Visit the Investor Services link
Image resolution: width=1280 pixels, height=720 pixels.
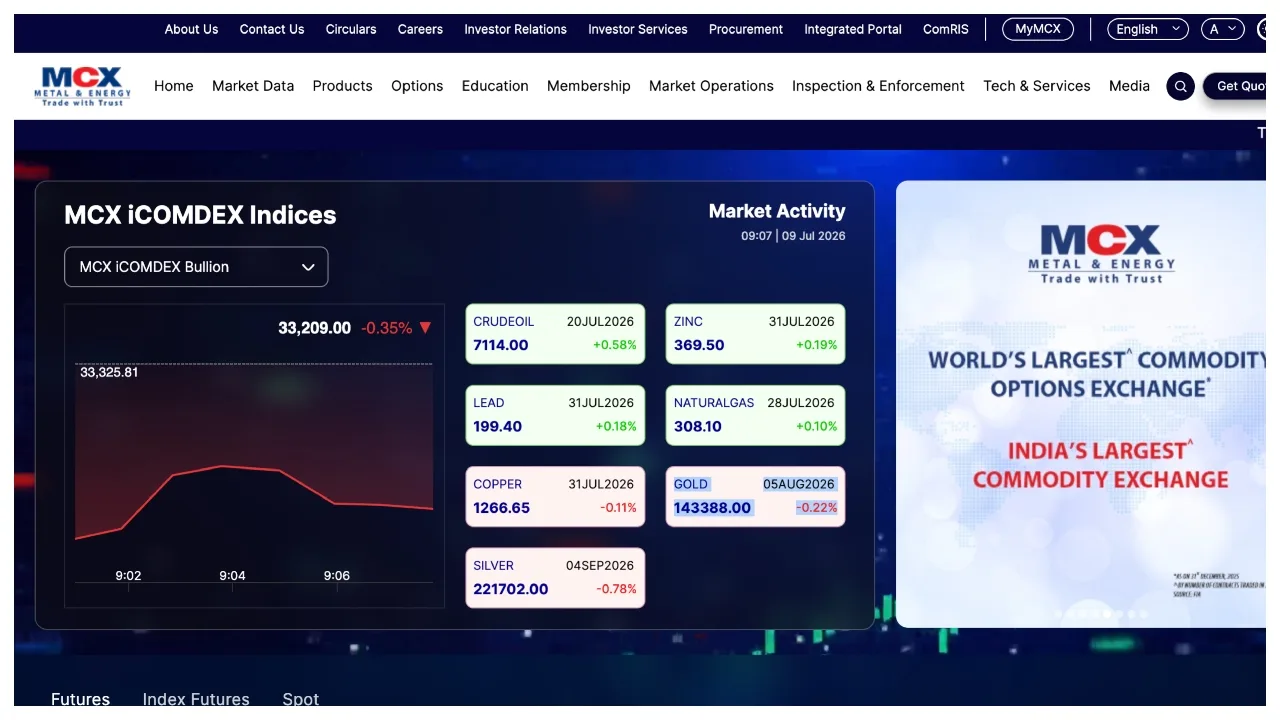tap(638, 29)
